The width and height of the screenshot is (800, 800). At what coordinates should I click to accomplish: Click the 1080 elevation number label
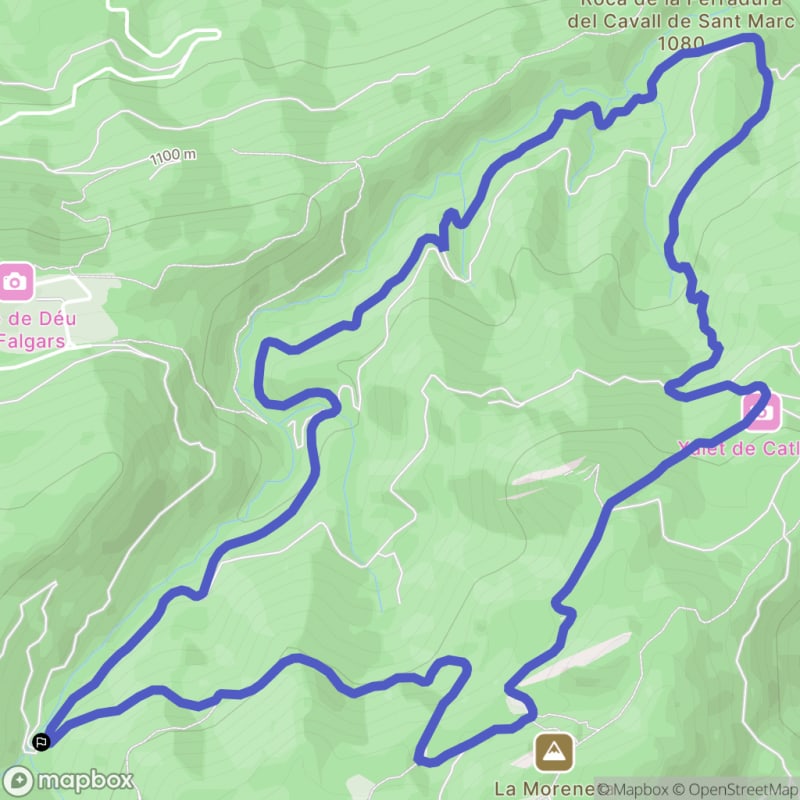(681, 43)
